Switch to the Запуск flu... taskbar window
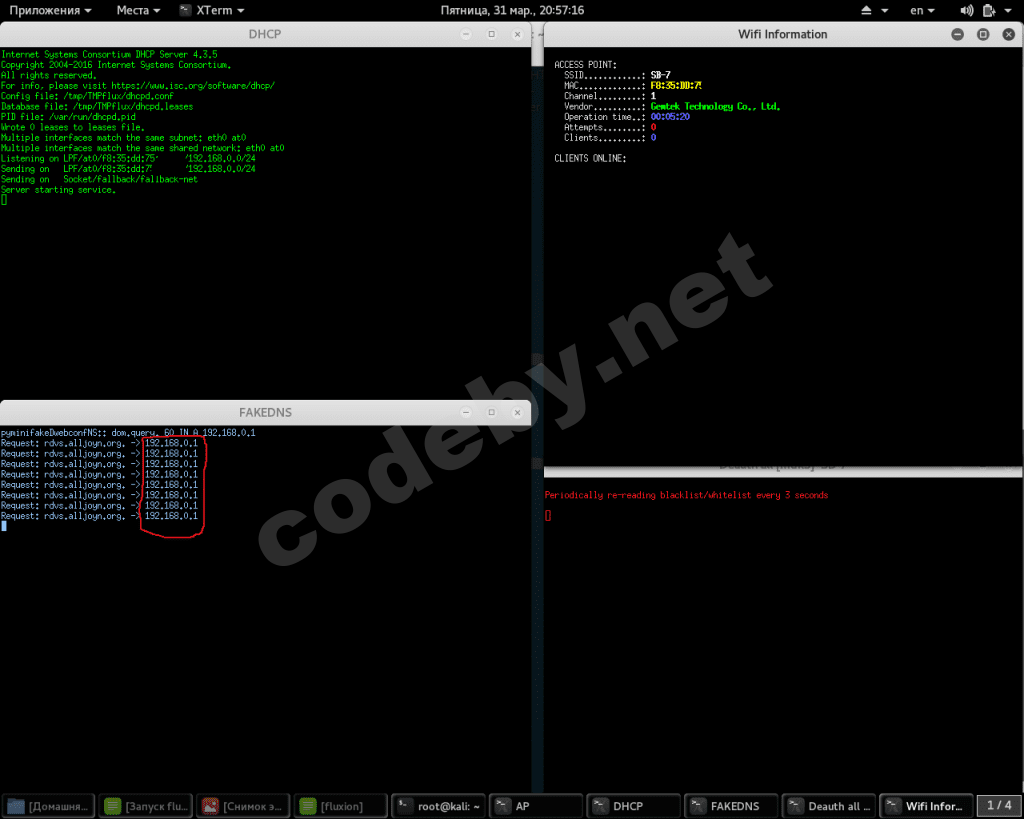 point(146,806)
